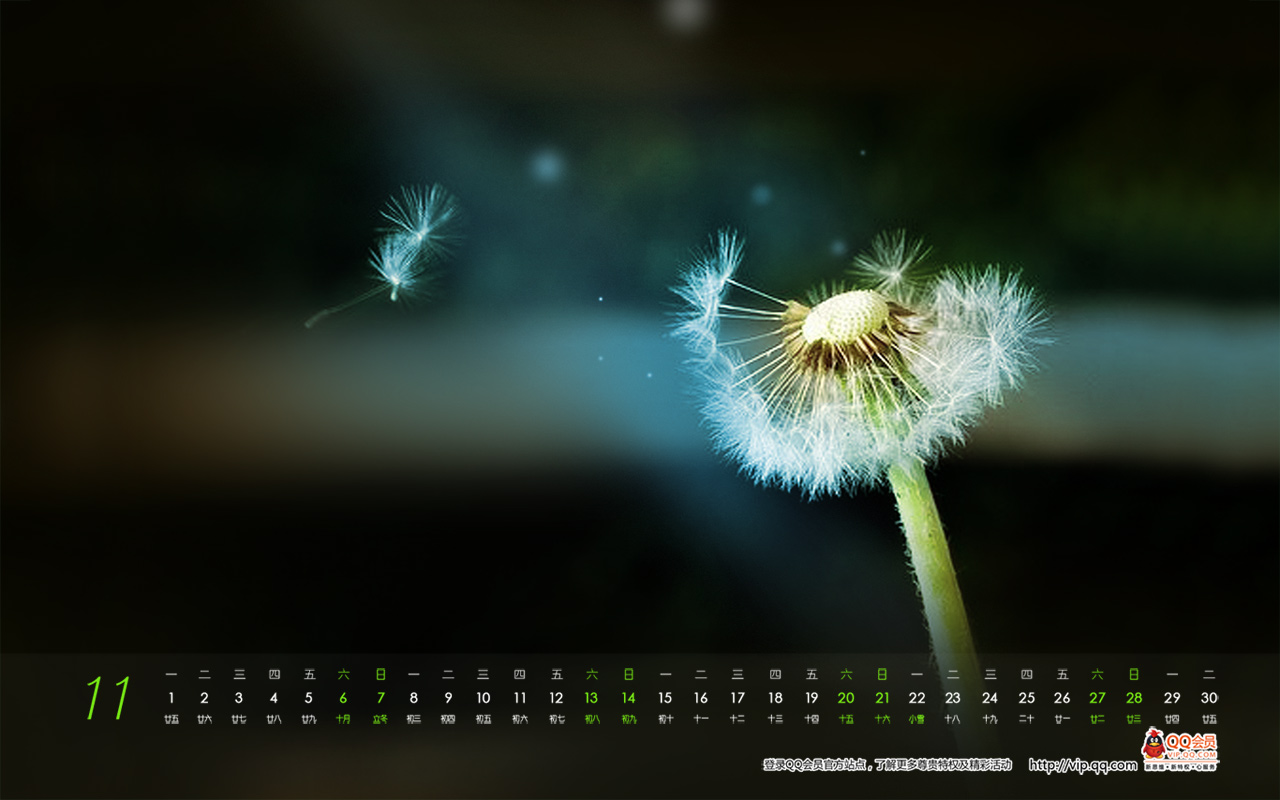Pick date 18 in the calendar strip

click(x=775, y=698)
